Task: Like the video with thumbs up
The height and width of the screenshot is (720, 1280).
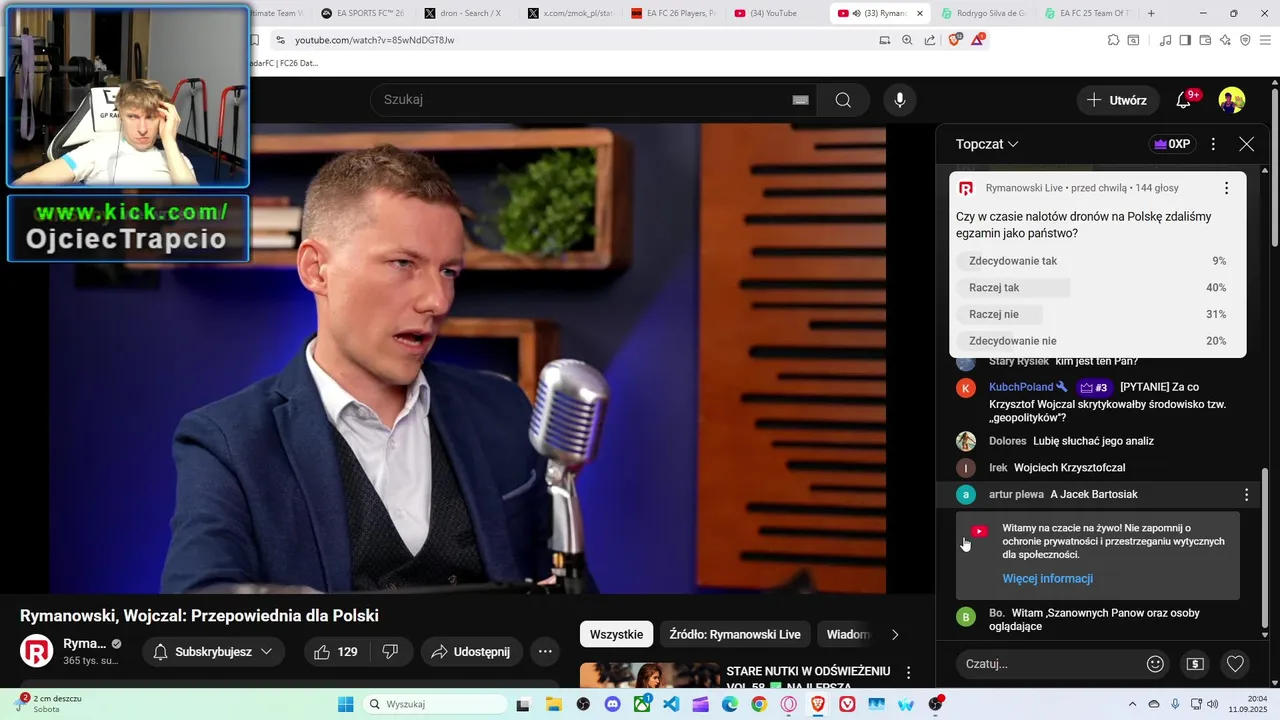Action: point(337,651)
